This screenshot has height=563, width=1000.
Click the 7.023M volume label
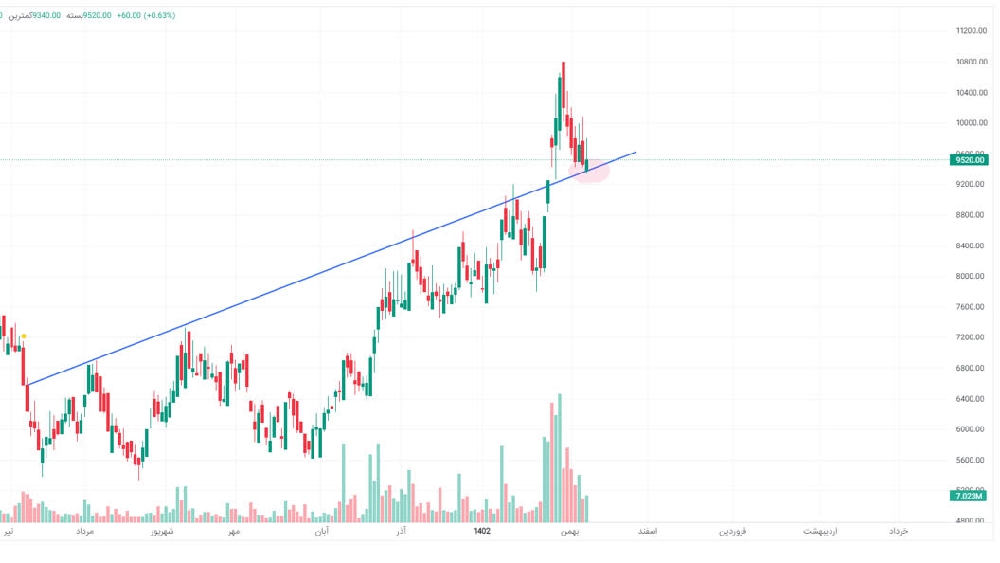click(968, 495)
